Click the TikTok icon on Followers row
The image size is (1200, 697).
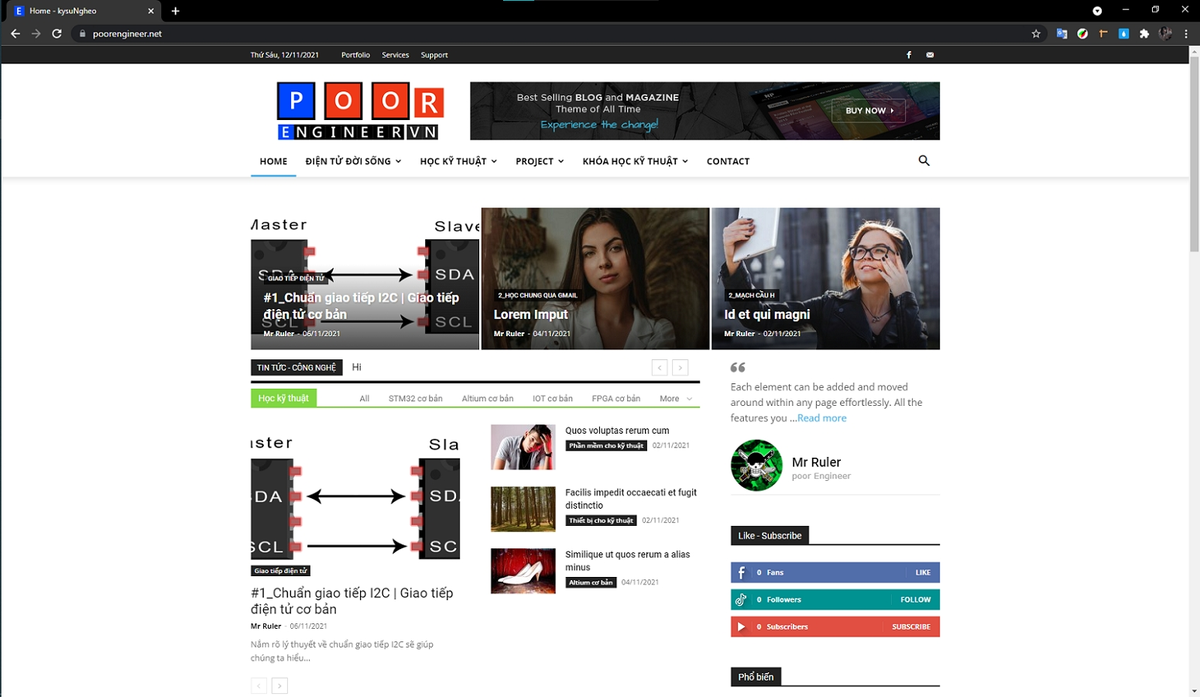pos(741,600)
